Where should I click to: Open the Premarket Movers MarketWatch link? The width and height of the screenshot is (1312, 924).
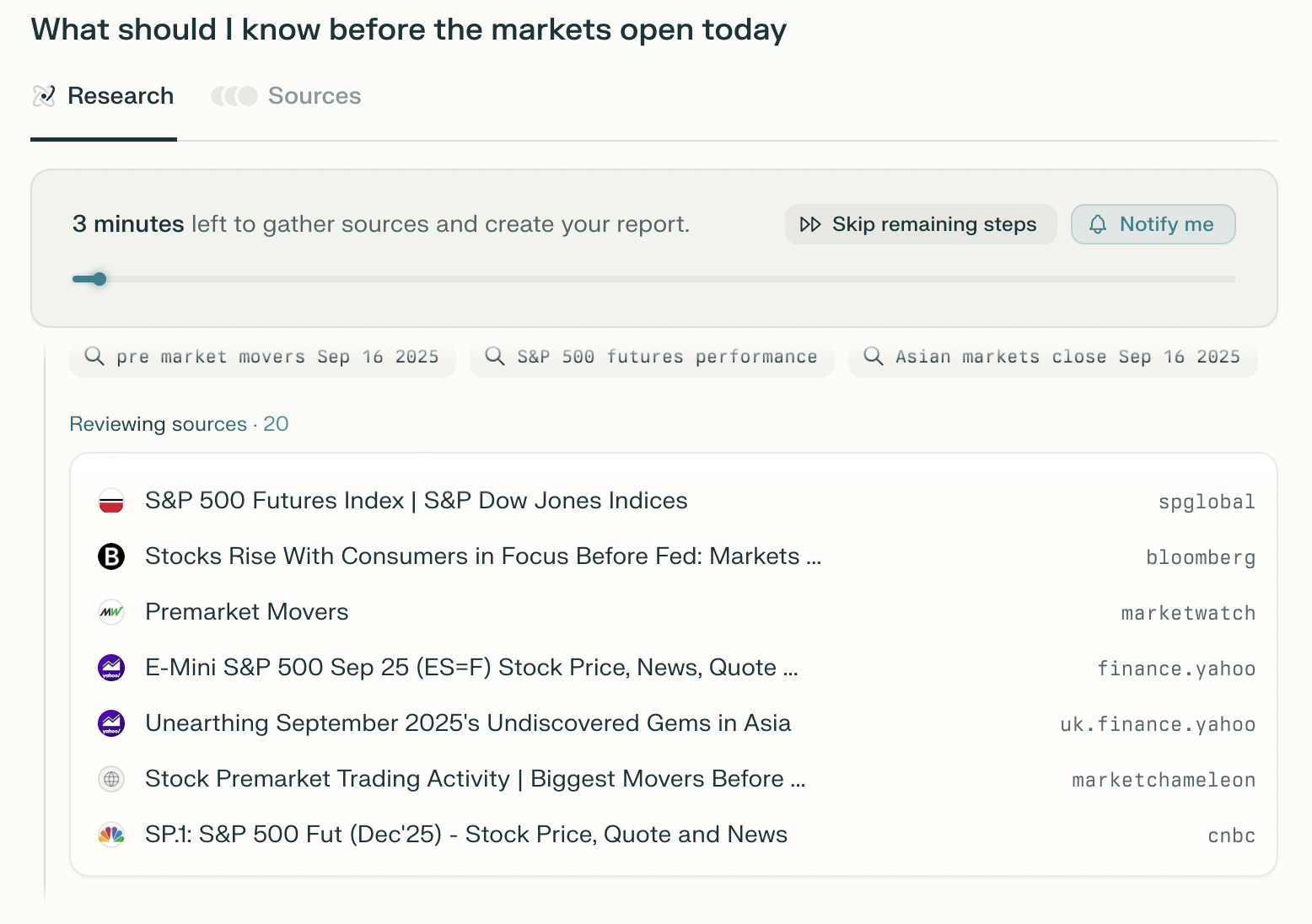(x=246, y=613)
